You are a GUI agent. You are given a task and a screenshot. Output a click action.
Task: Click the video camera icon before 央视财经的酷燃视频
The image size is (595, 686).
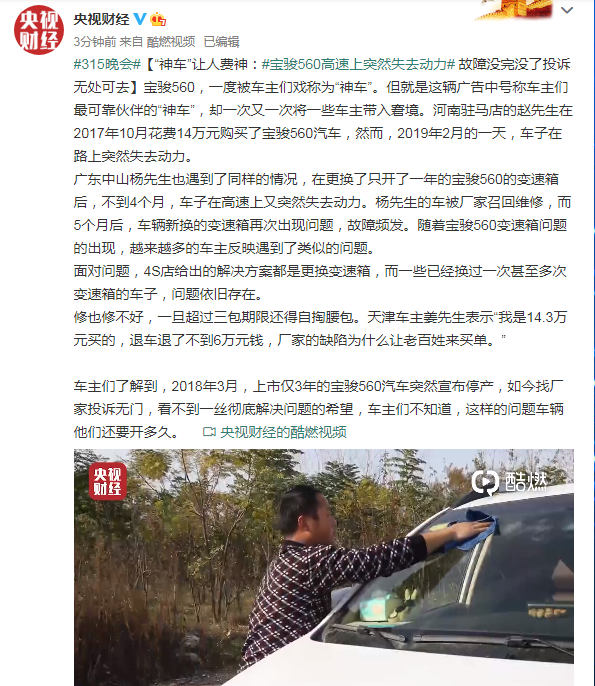[210, 432]
